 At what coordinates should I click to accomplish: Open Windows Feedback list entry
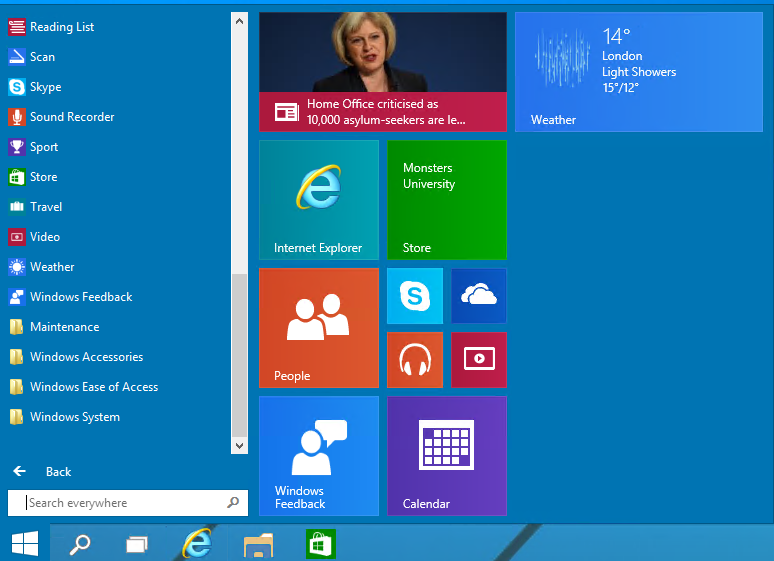tap(70, 297)
